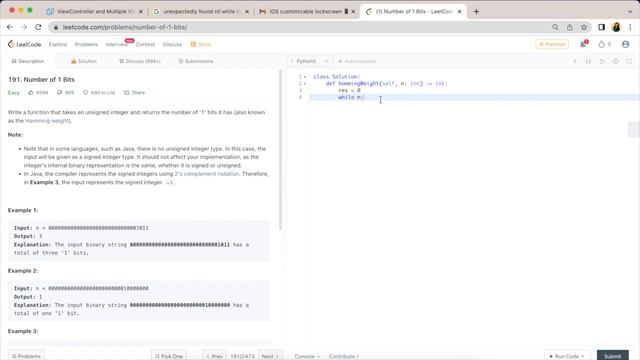Go back to the previous page in Chrome
This screenshot has width=640, height=360.
[10, 27]
